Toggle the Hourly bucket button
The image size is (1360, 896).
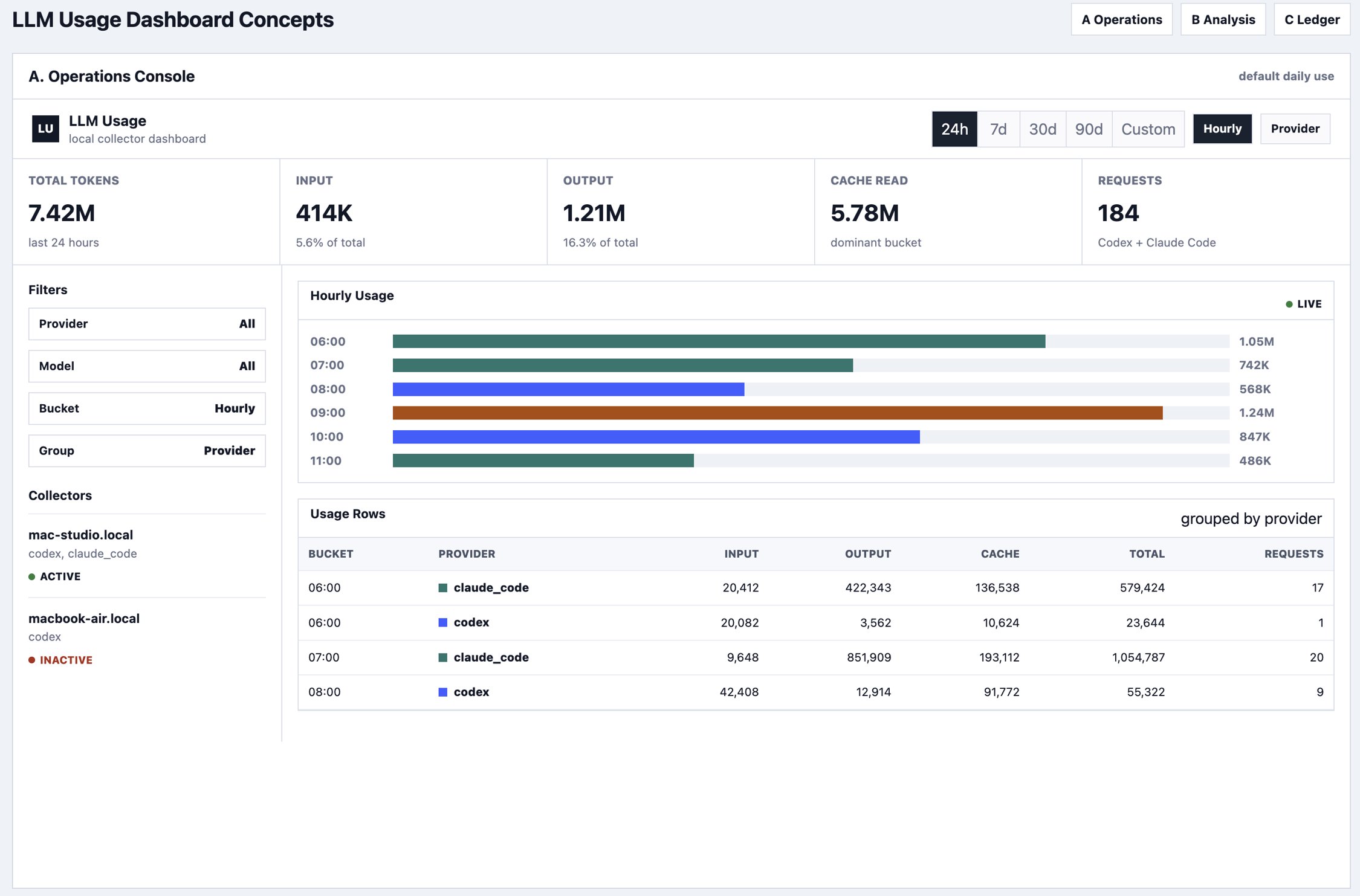[1222, 129]
